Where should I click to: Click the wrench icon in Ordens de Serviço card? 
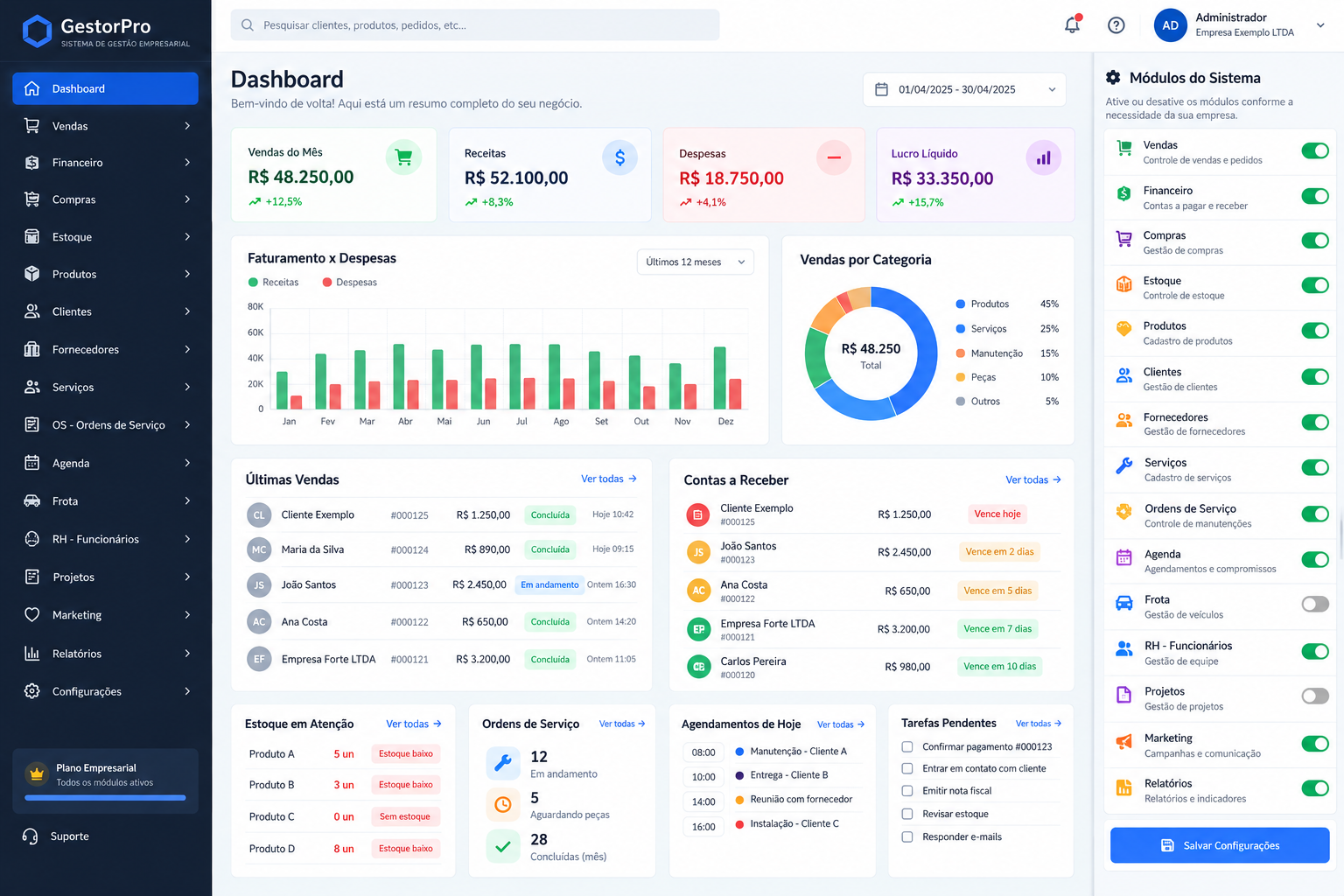click(503, 763)
